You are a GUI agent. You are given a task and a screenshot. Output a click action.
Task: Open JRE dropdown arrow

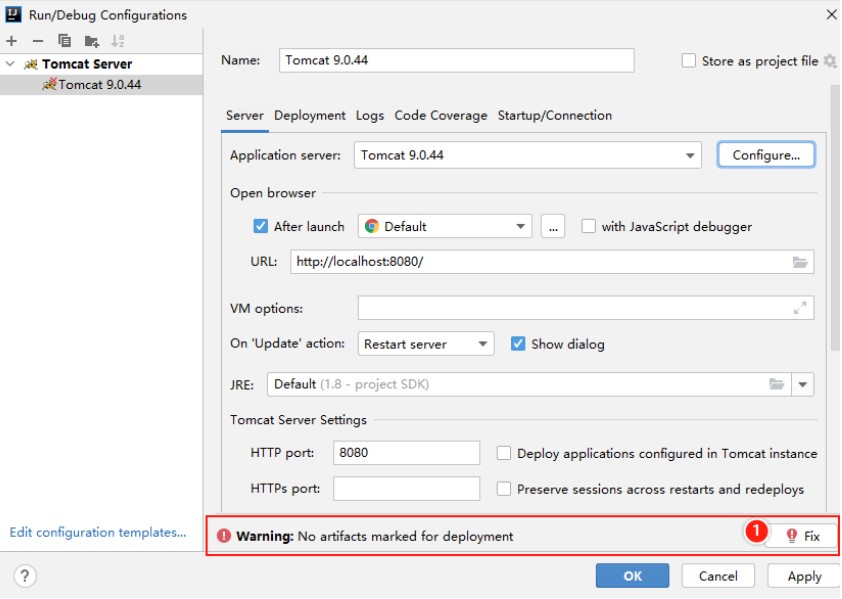[803, 384]
